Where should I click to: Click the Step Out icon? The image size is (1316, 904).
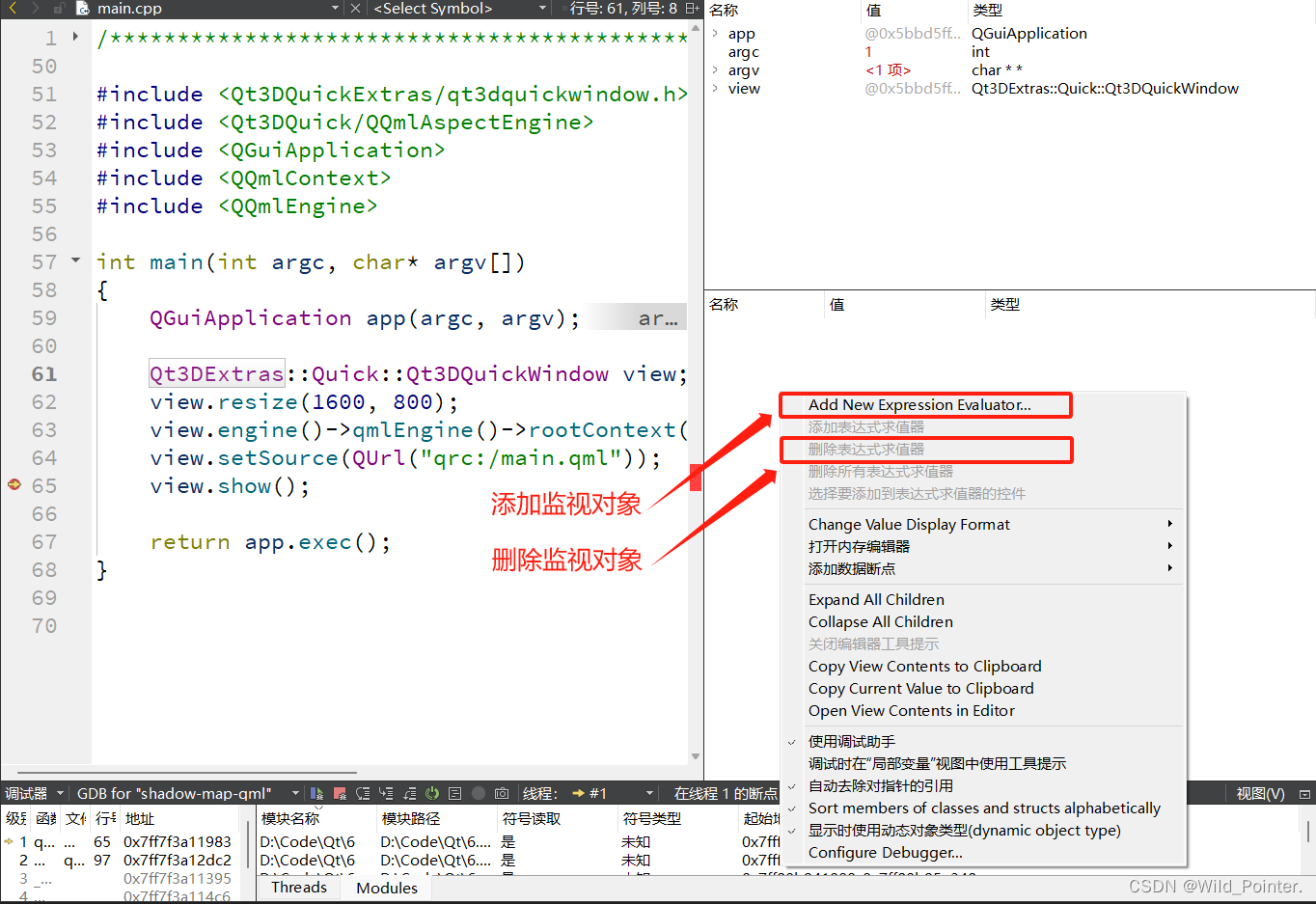click(x=409, y=793)
